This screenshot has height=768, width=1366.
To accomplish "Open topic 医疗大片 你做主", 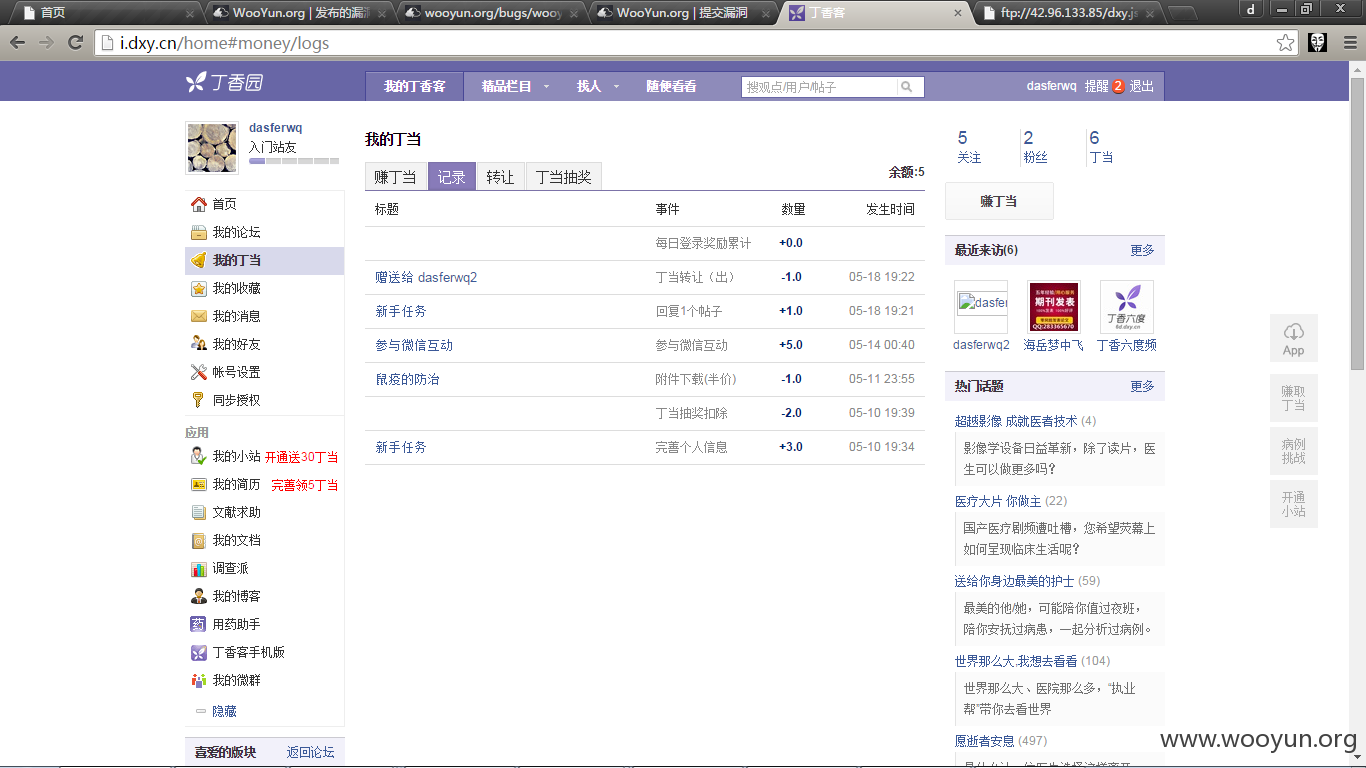I will coord(998,501).
